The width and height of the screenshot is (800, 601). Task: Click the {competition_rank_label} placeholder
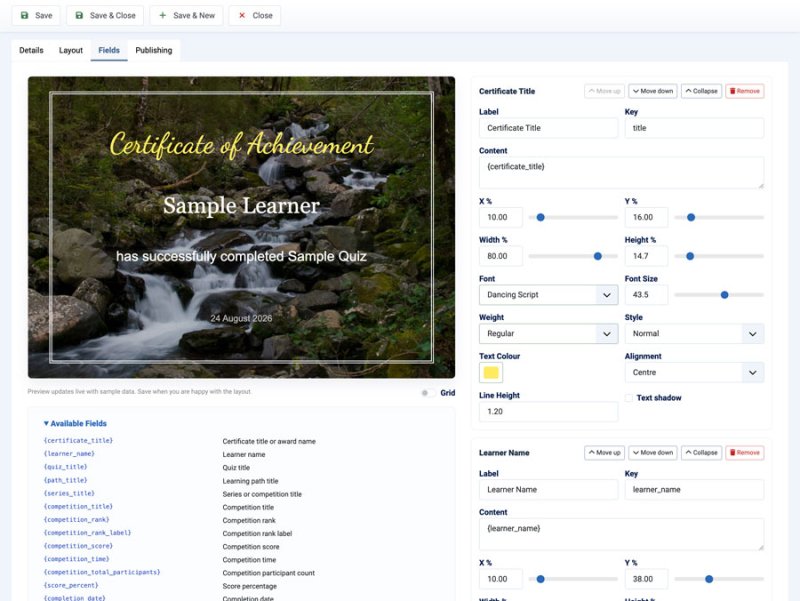87,533
